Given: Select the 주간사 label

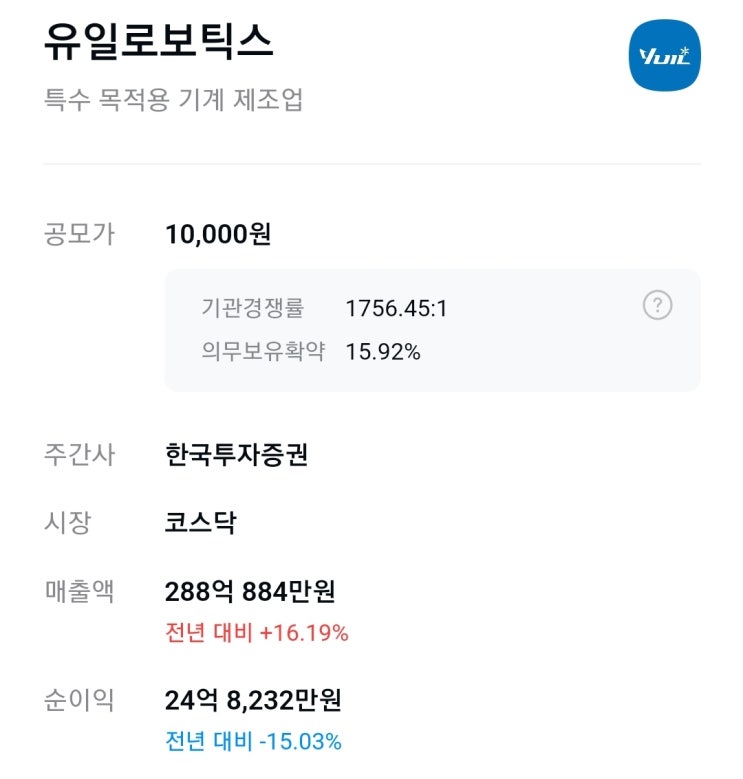Looking at the screenshot, I should click(x=80, y=455).
